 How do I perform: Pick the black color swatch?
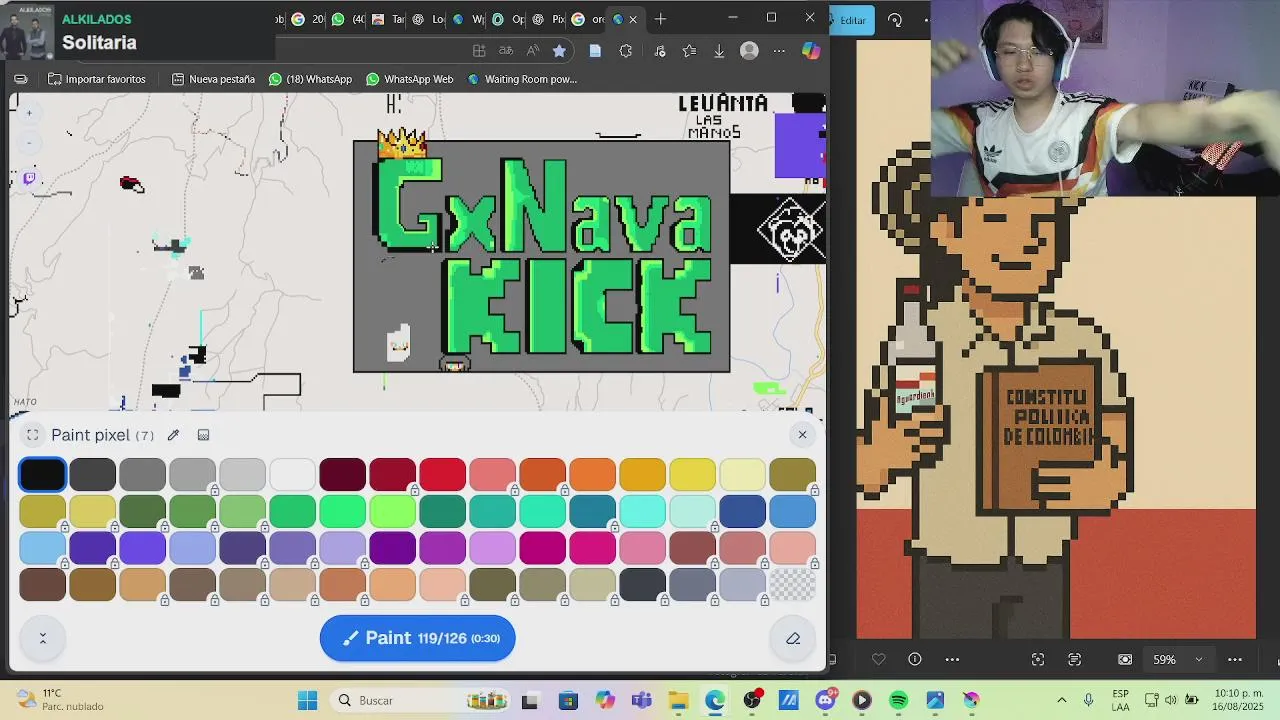click(x=42, y=474)
